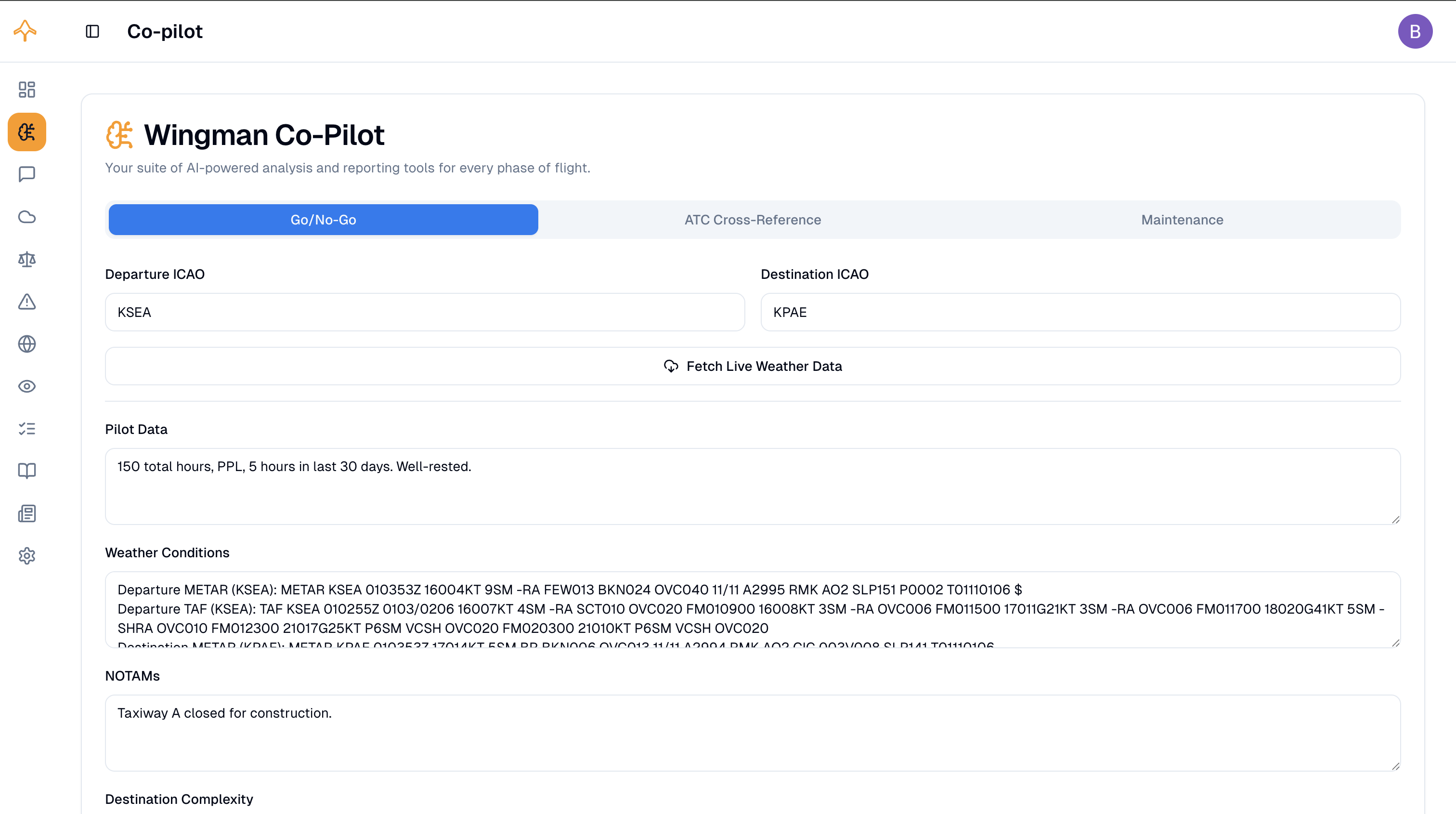1456x814 pixels.
Task: Open the eye sidebar icon
Action: [x=26, y=386]
